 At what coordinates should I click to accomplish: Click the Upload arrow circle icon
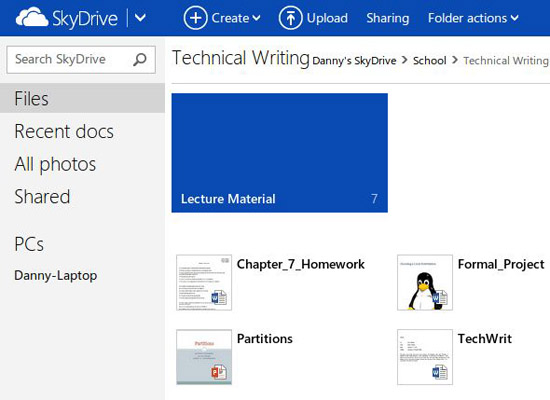[290, 18]
